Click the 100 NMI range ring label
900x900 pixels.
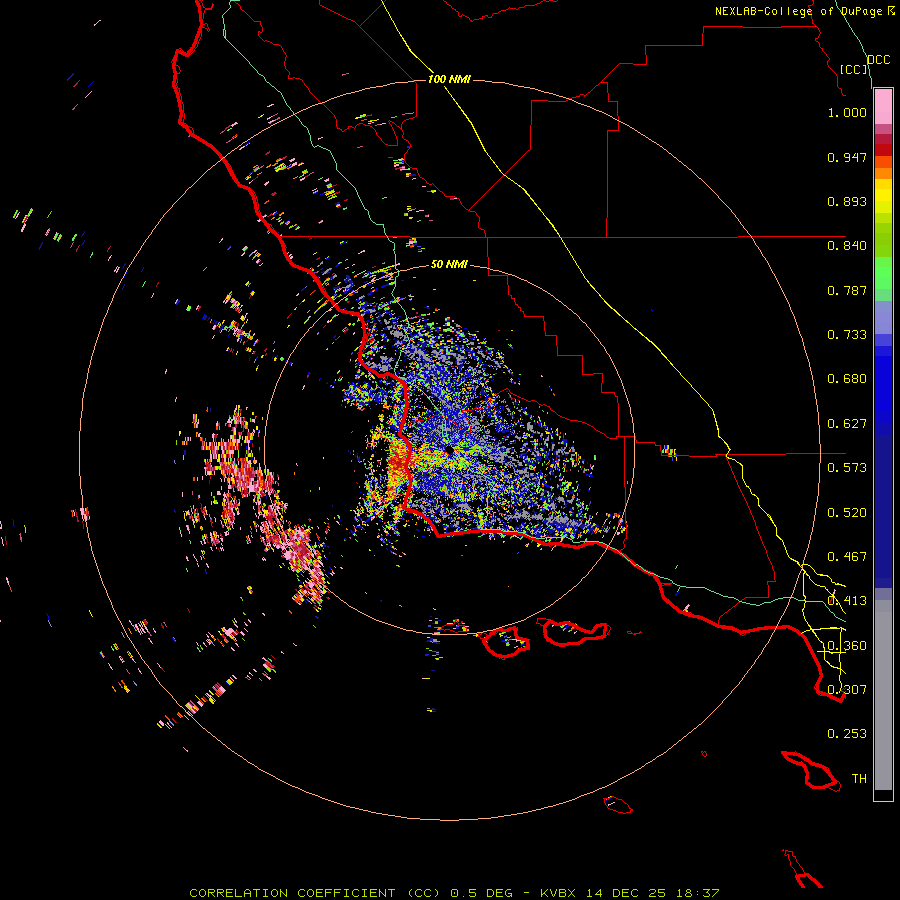(x=449, y=79)
